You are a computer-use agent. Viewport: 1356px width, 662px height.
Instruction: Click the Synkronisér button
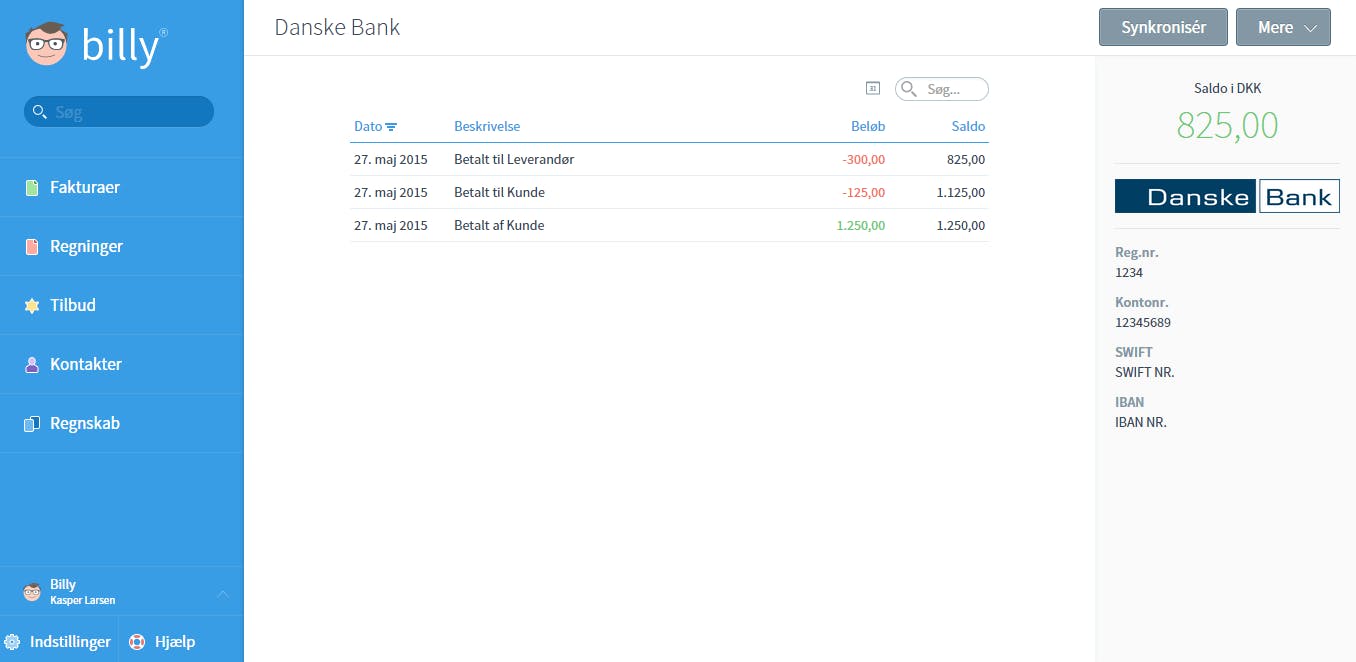coord(1163,27)
